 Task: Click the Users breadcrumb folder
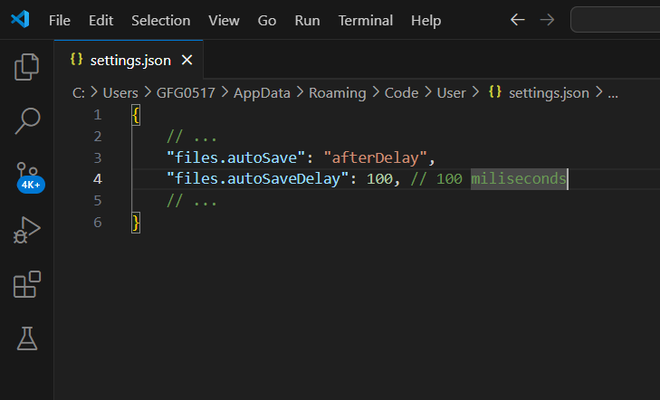(120, 92)
